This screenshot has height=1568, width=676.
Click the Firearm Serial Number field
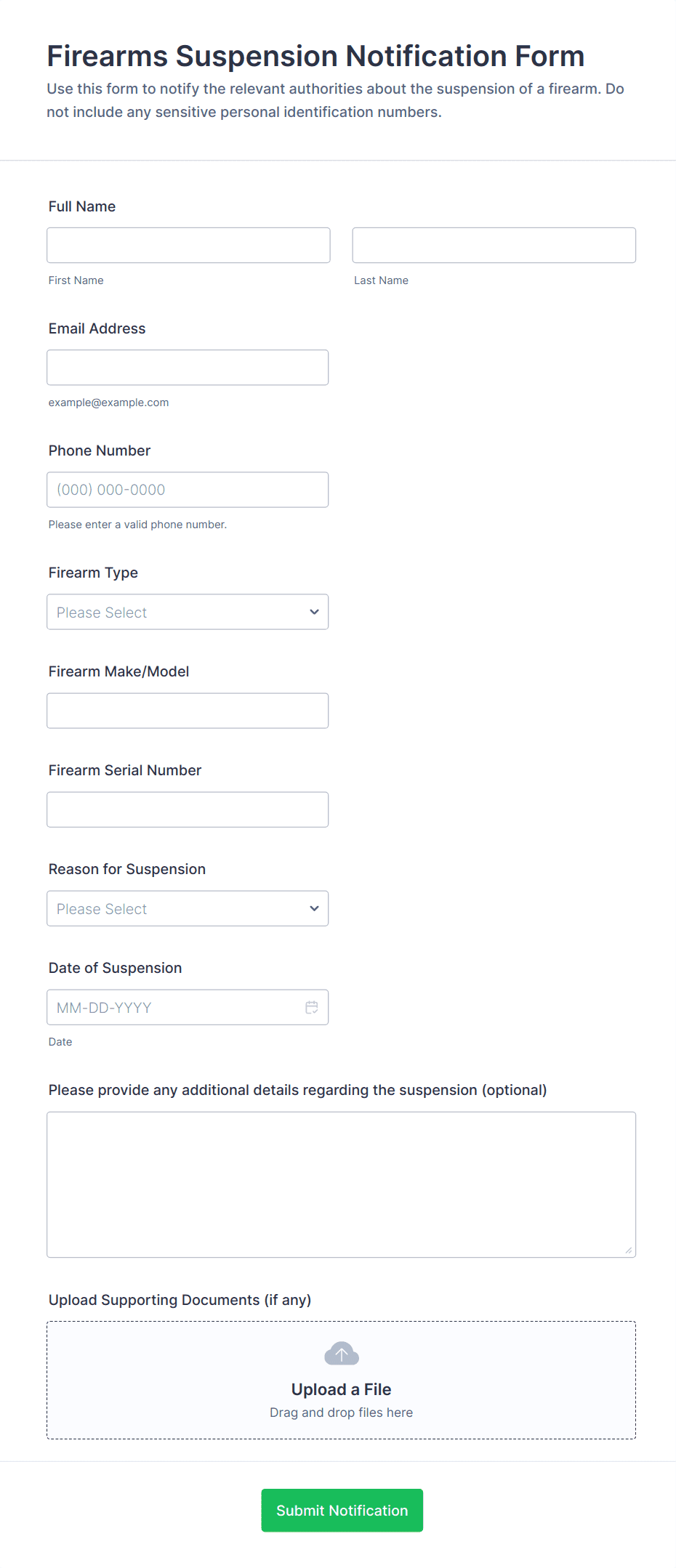[x=188, y=809]
